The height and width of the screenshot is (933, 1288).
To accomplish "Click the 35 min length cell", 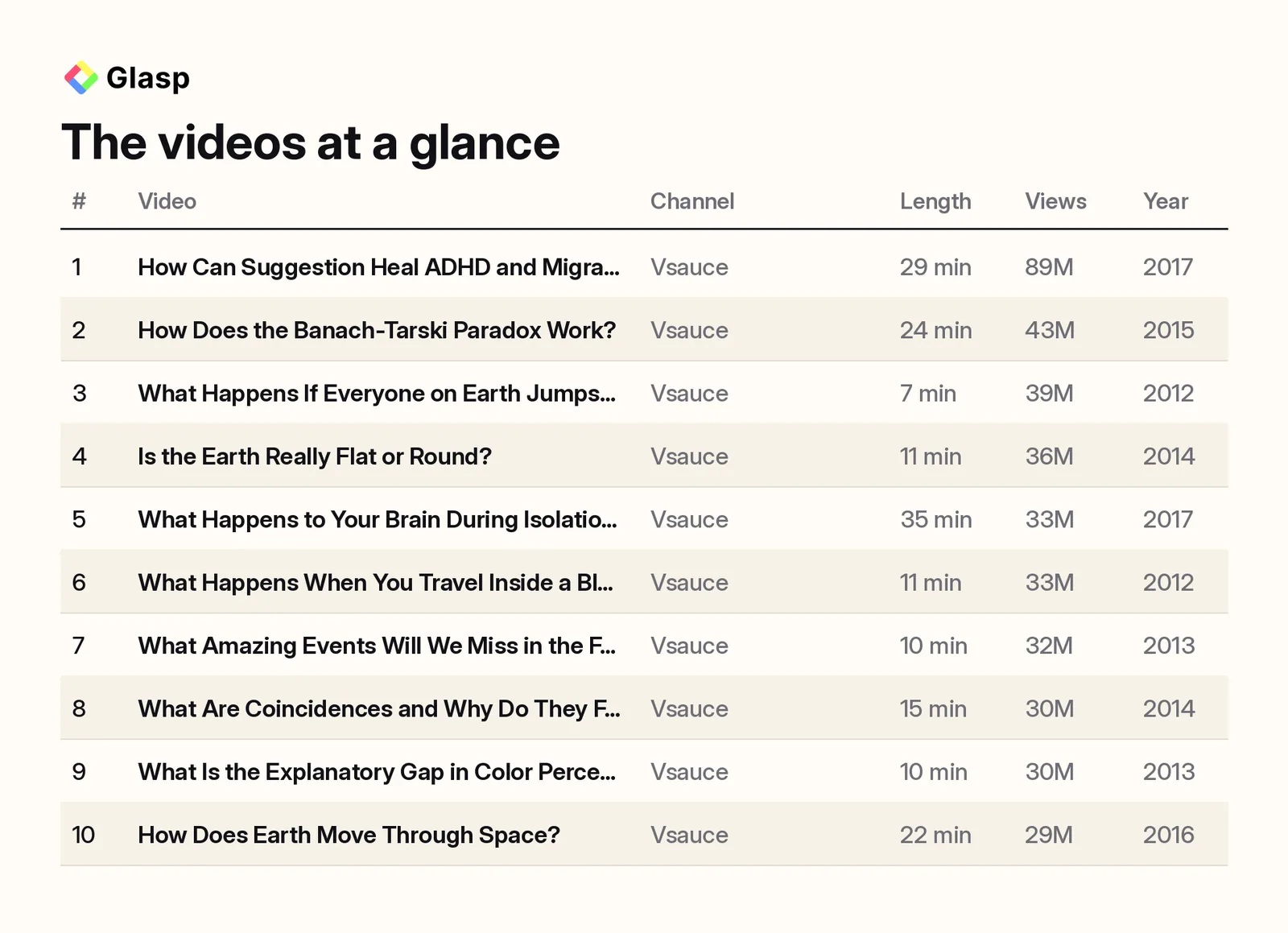I will [936, 519].
